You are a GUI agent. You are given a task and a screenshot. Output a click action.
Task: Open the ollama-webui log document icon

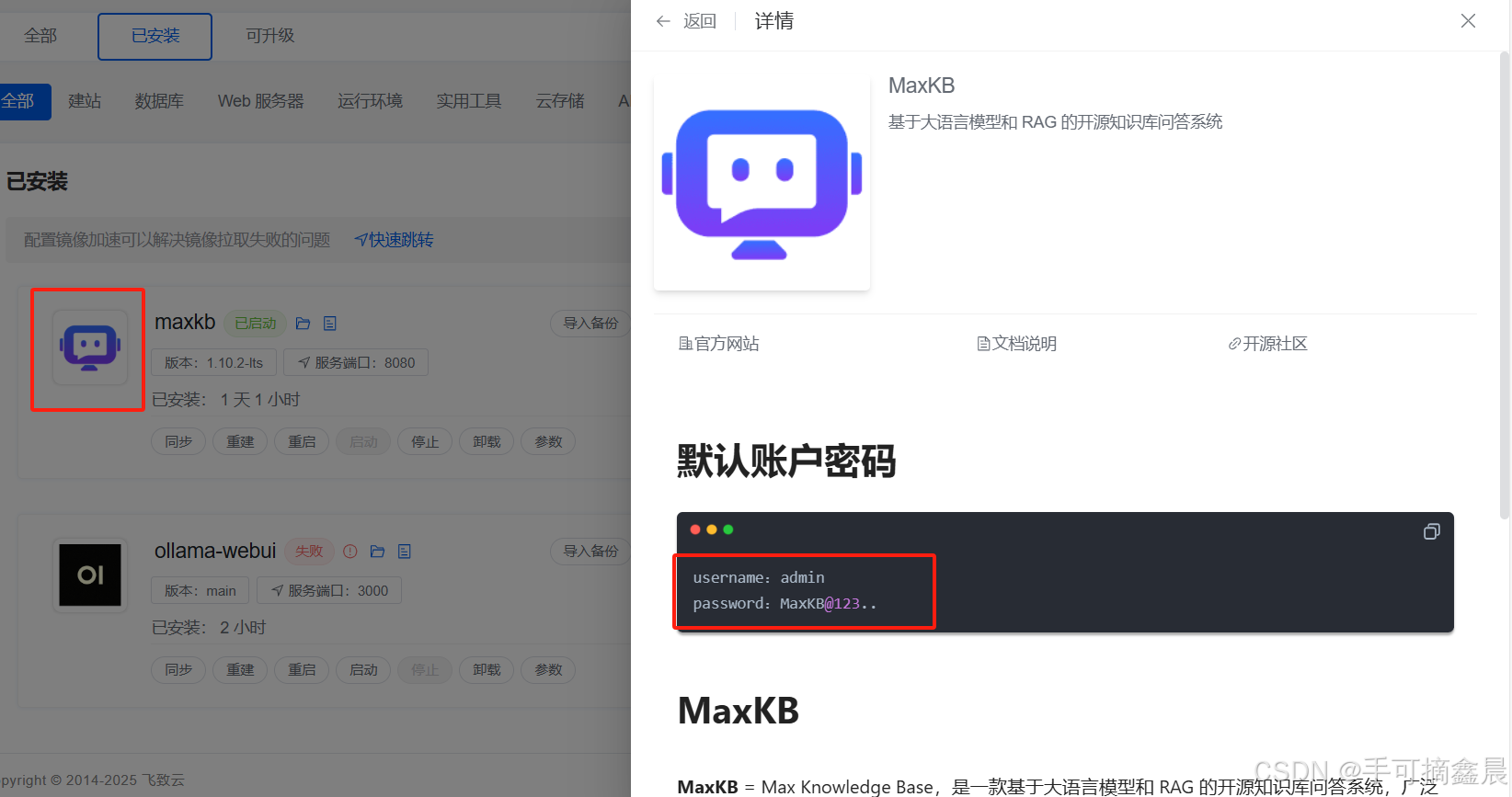[405, 552]
